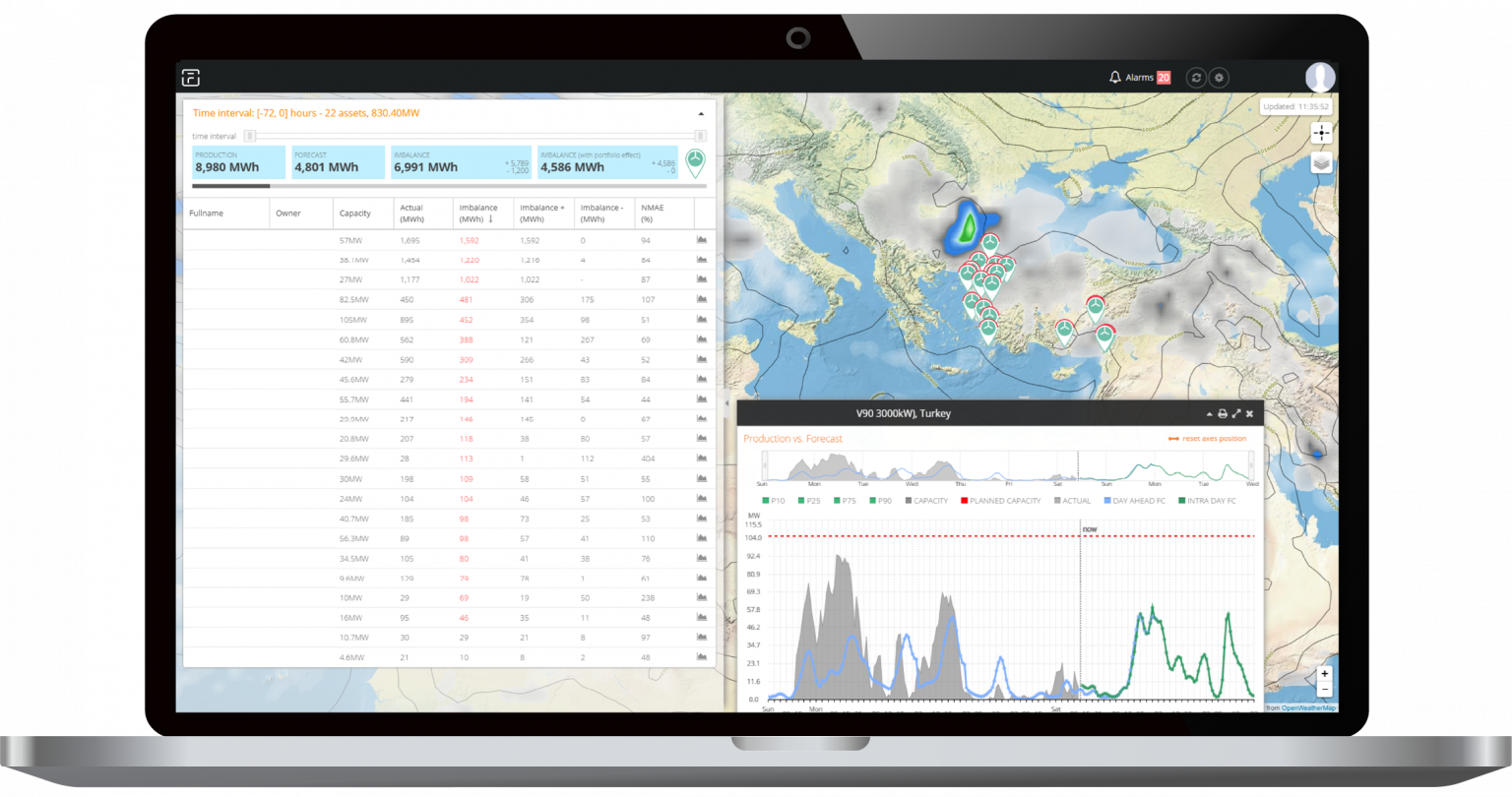The width and height of the screenshot is (1512, 797).
Task: Open the map layers icon
Action: click(x=1321, y=162)
